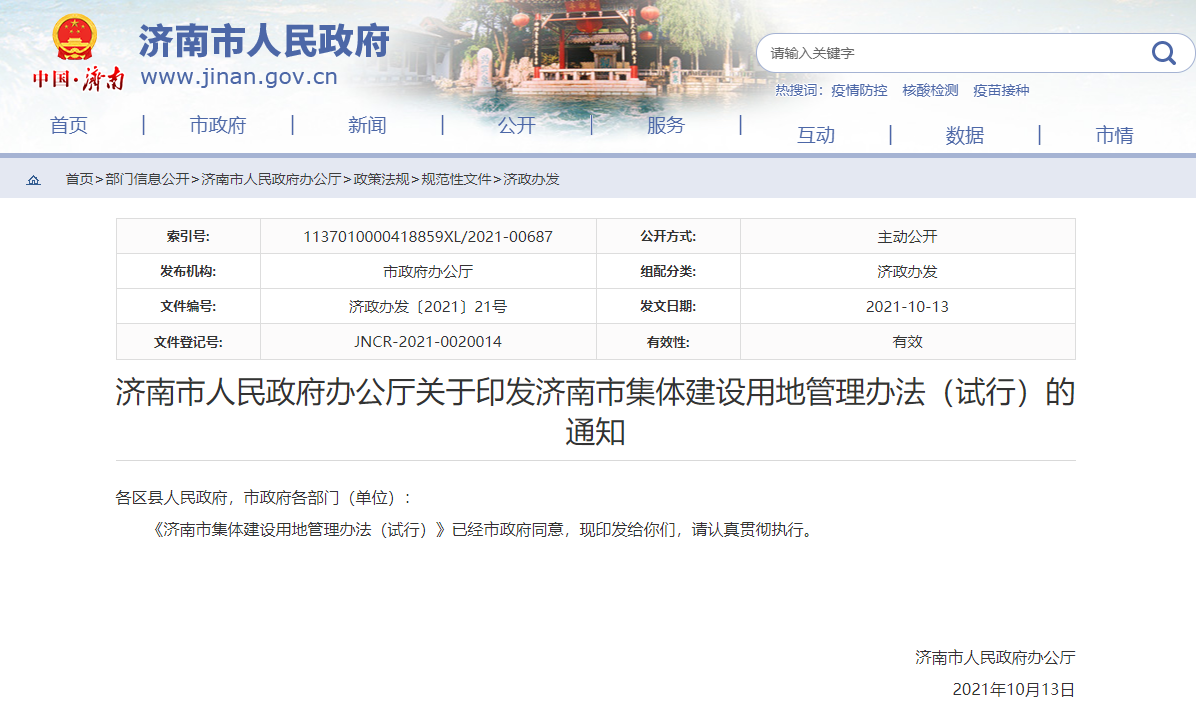Click the 济政办发 breadcrumb link
The height and width of the screenshot is (725, 1196).
(x=531, y=179)
